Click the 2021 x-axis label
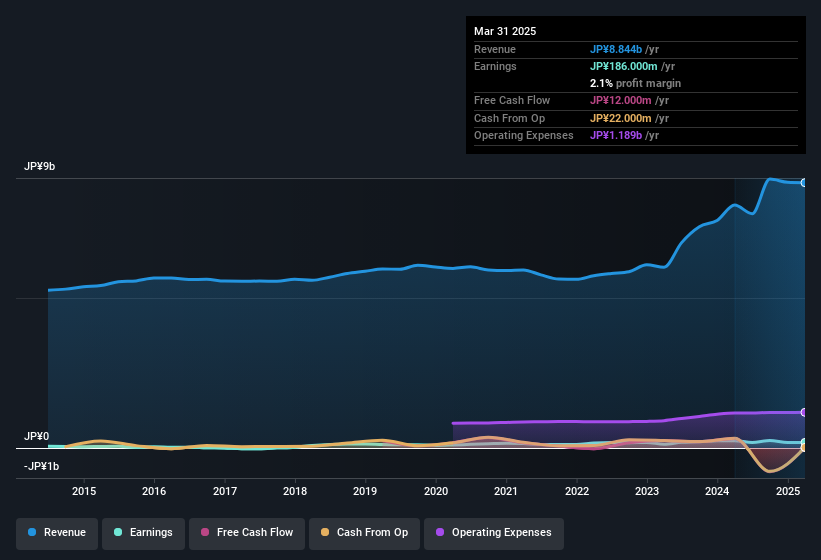Viewport: 821px width, 560px height. (x=506, y=491)
